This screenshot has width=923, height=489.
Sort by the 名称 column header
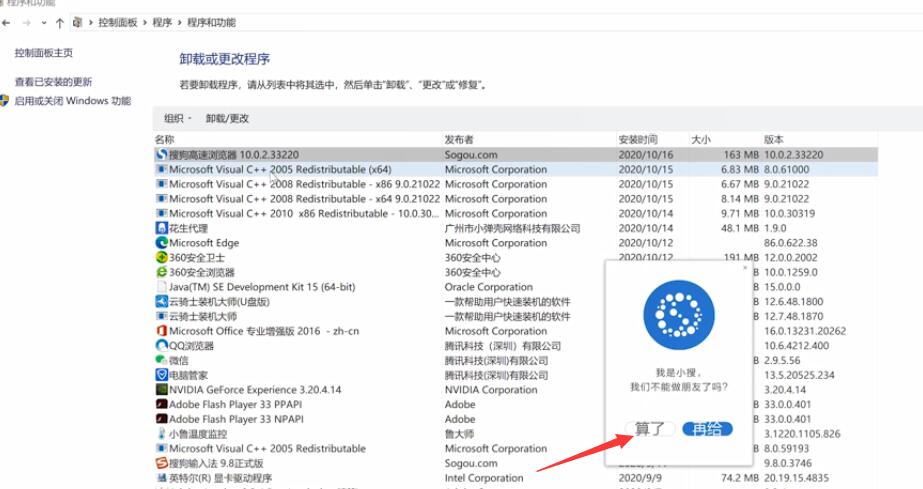pos(165,139)
